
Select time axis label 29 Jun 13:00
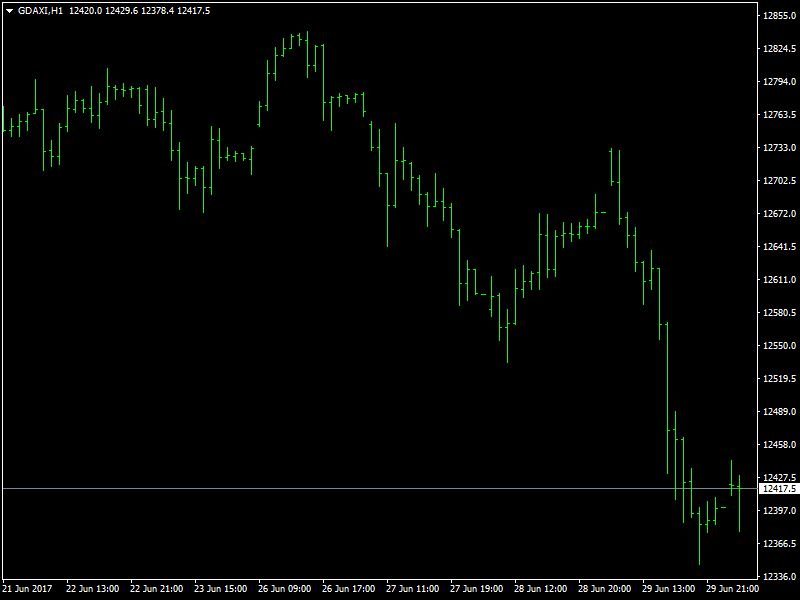[669, 589]
